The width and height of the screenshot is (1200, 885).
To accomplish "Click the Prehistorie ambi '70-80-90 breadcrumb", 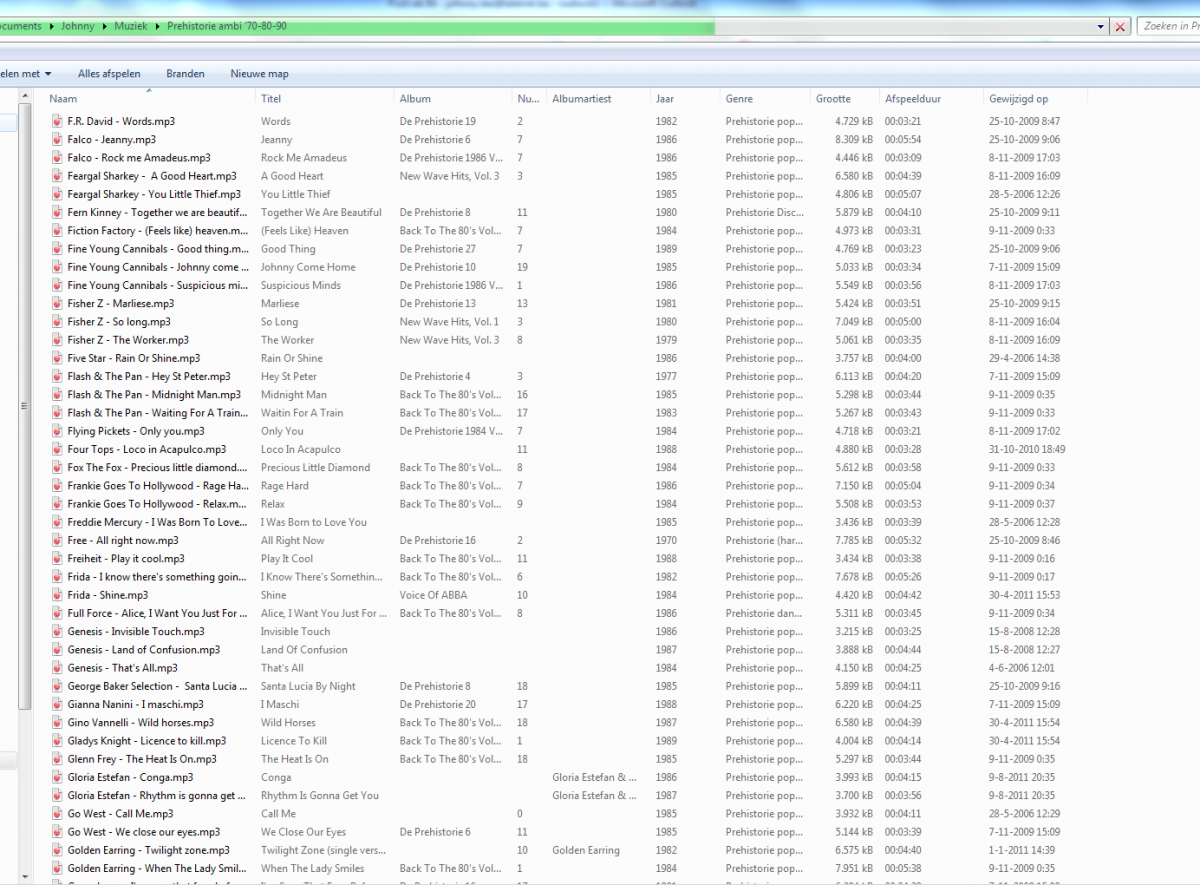I will 227,26.
